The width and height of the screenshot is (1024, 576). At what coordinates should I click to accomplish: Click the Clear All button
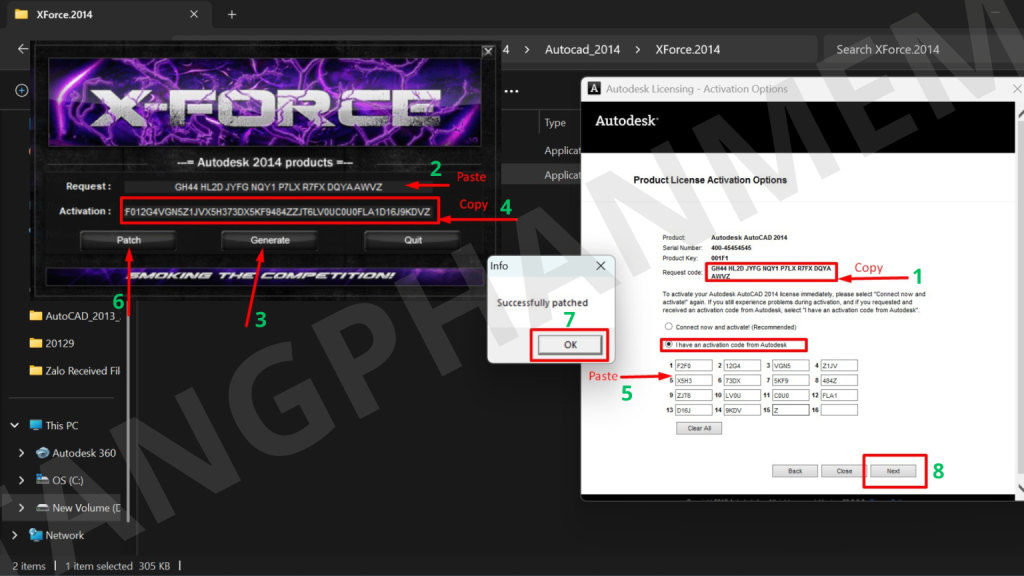coord(700,428)
